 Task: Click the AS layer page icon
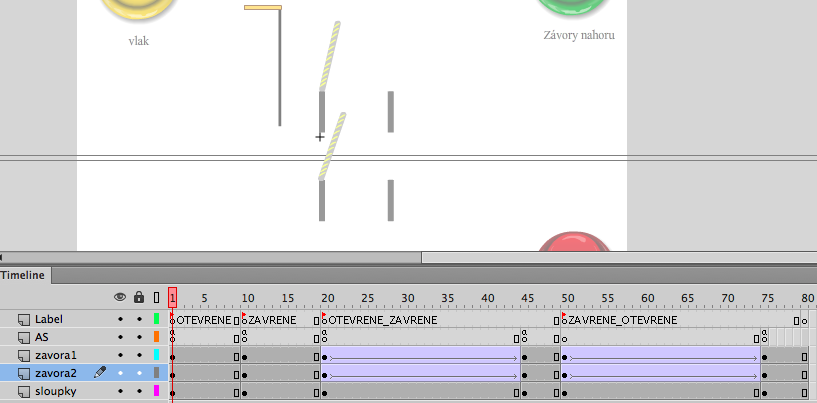[x=23, y=337]
